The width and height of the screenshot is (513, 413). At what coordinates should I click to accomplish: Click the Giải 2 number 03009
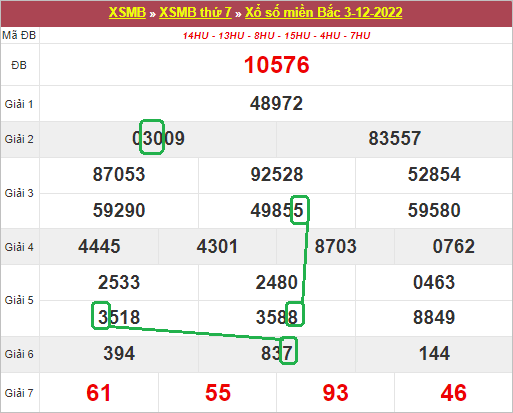(x=158, y=138)
